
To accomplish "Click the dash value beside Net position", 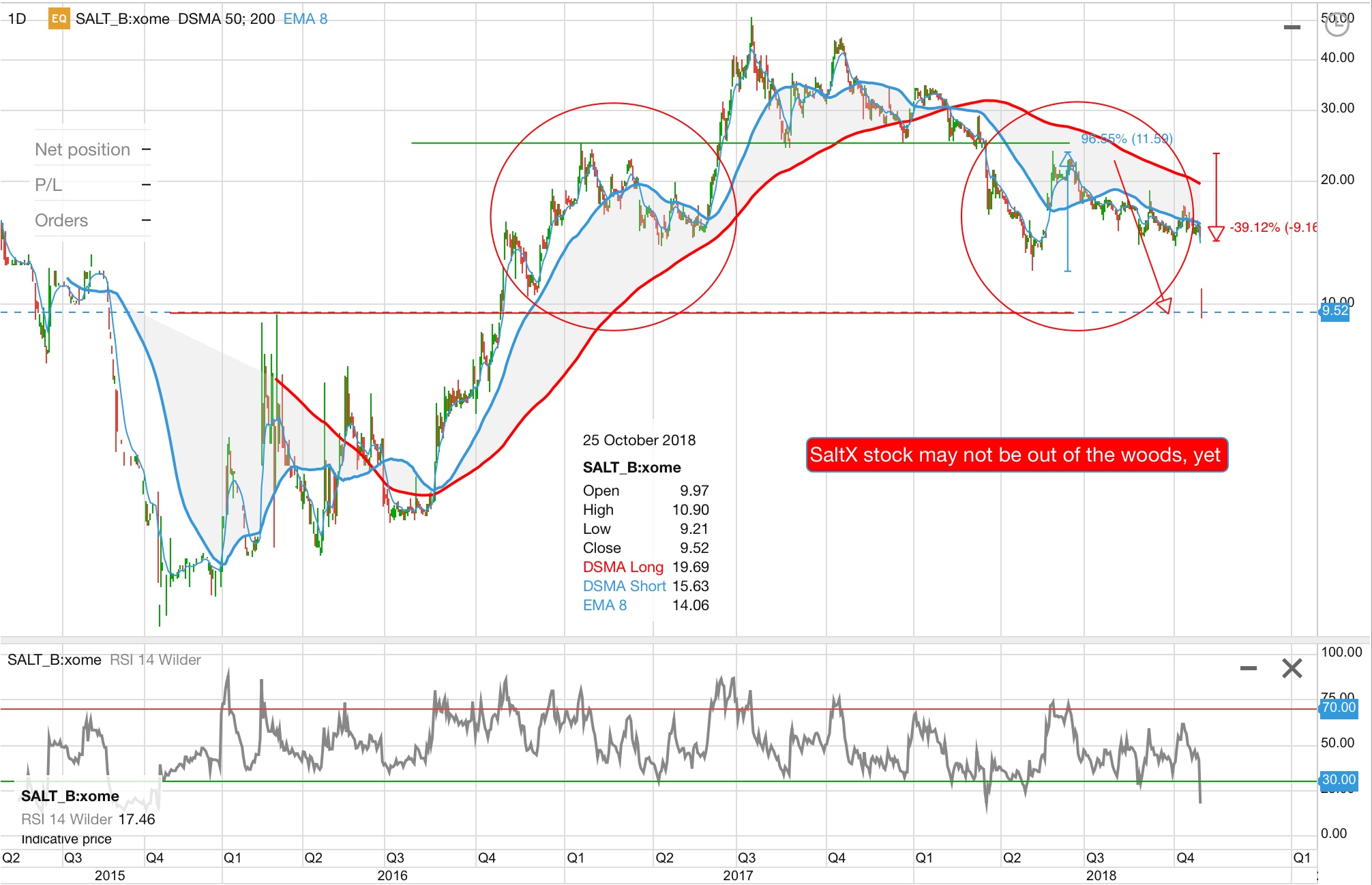I will coord(146,149).
